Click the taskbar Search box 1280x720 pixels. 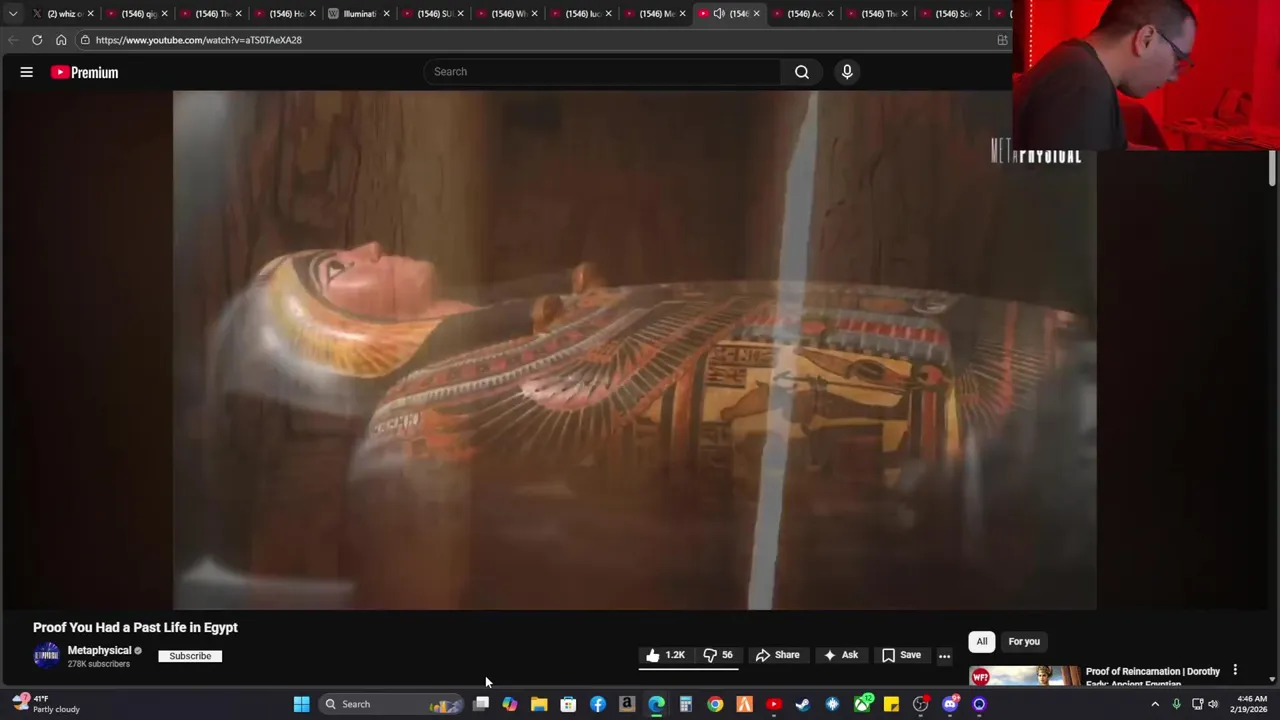[390, 704]
